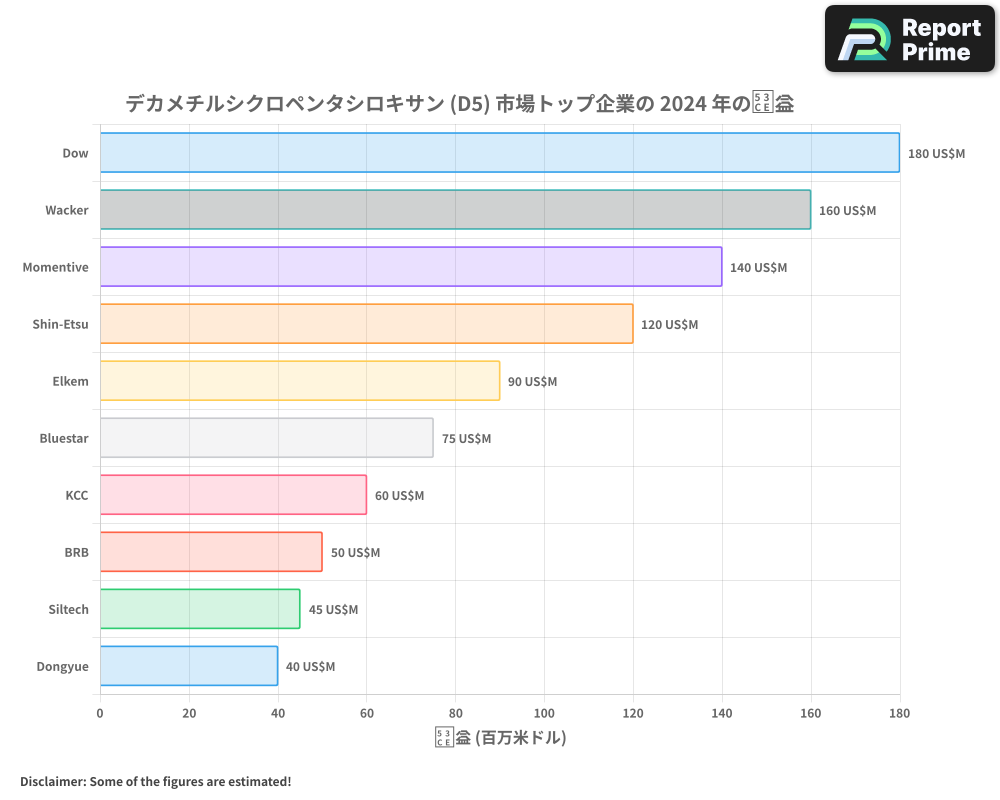Image resolution: width=1000 pixels, height=800 pixels.
Task: Click the 100 tick on x-axis
Action: click(544, 714)
